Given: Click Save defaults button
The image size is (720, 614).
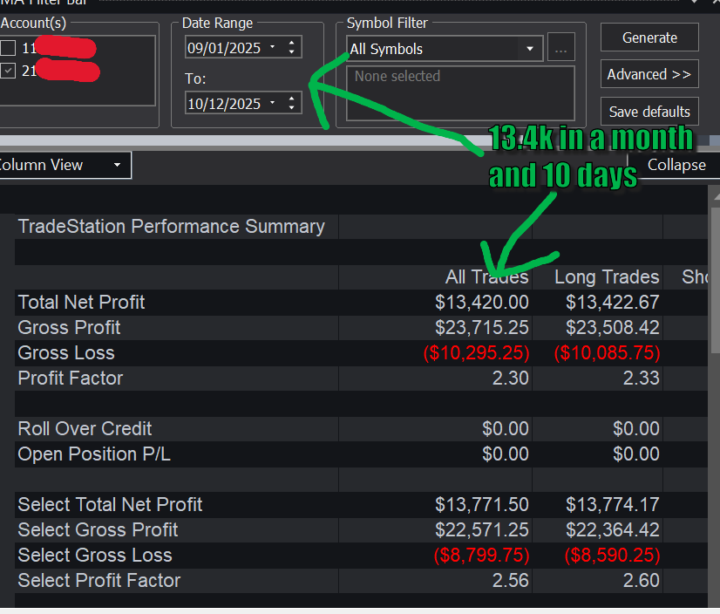Looking at the screenshot, I should (x=649, y=112).
